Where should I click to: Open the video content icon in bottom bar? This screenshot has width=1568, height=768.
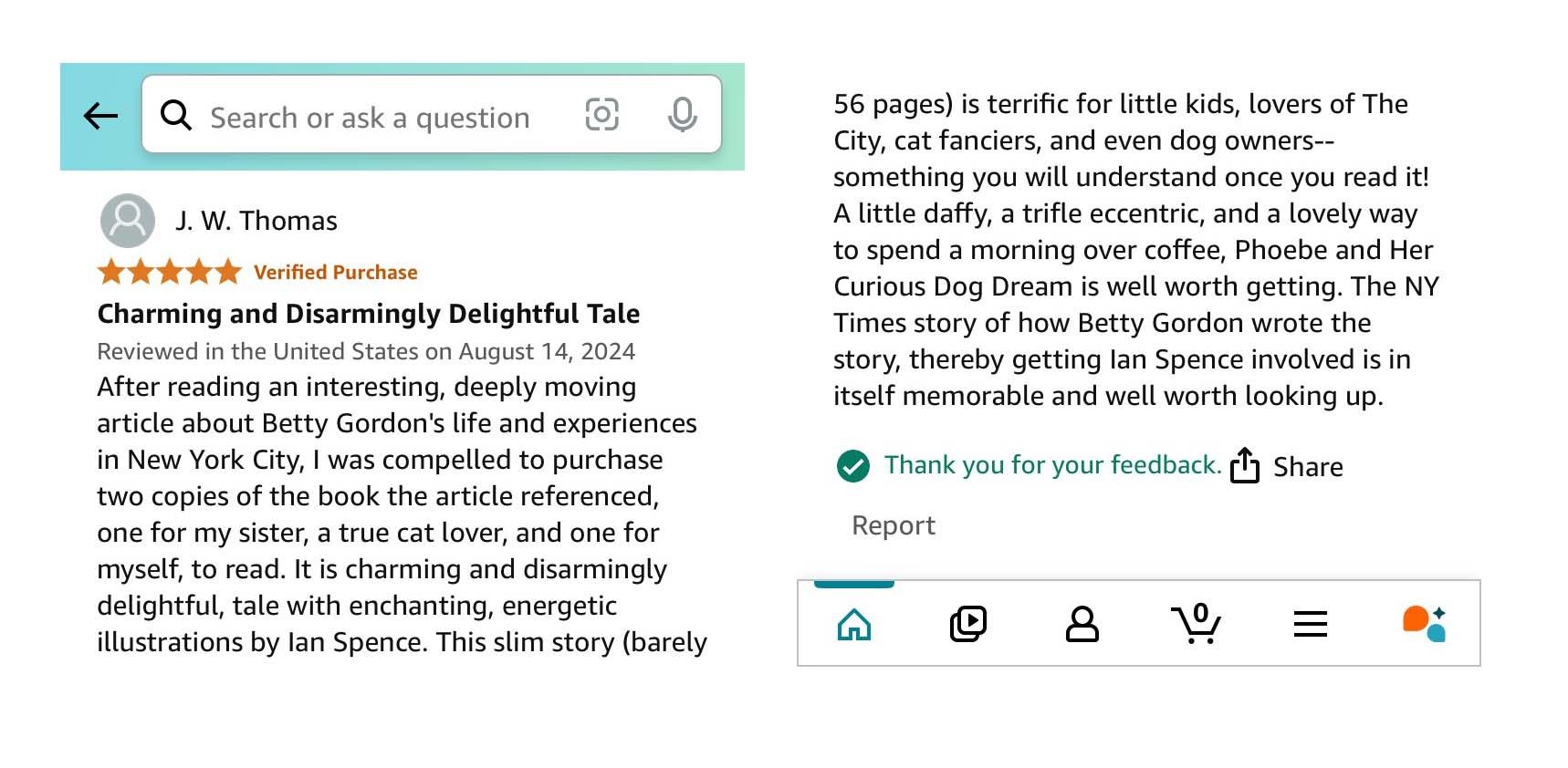[x=968, y=623]
